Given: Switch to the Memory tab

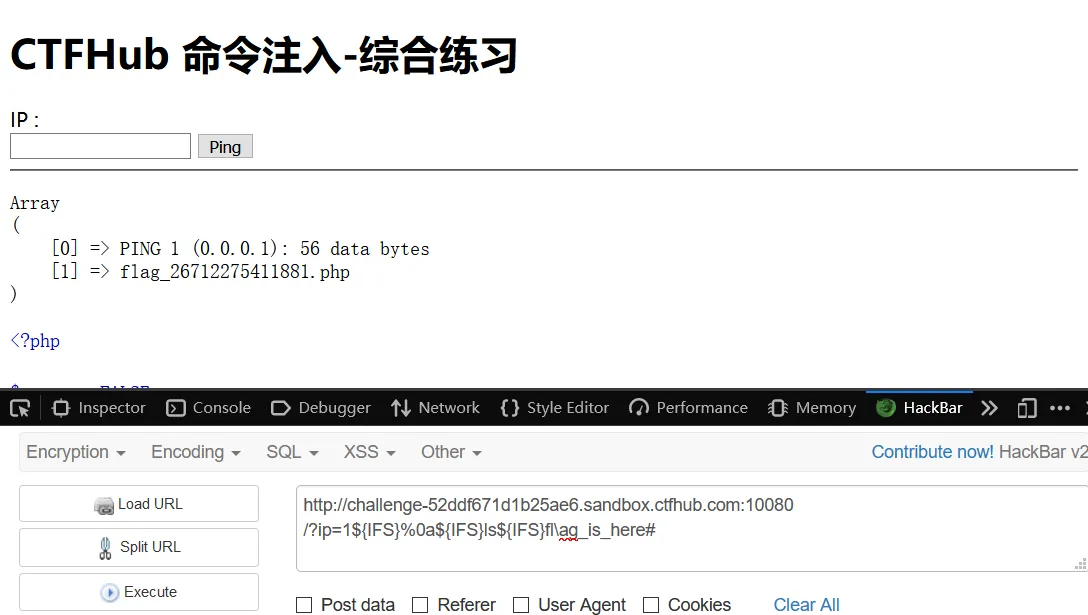Looking at the screenshot, I should tap(812, 408).
